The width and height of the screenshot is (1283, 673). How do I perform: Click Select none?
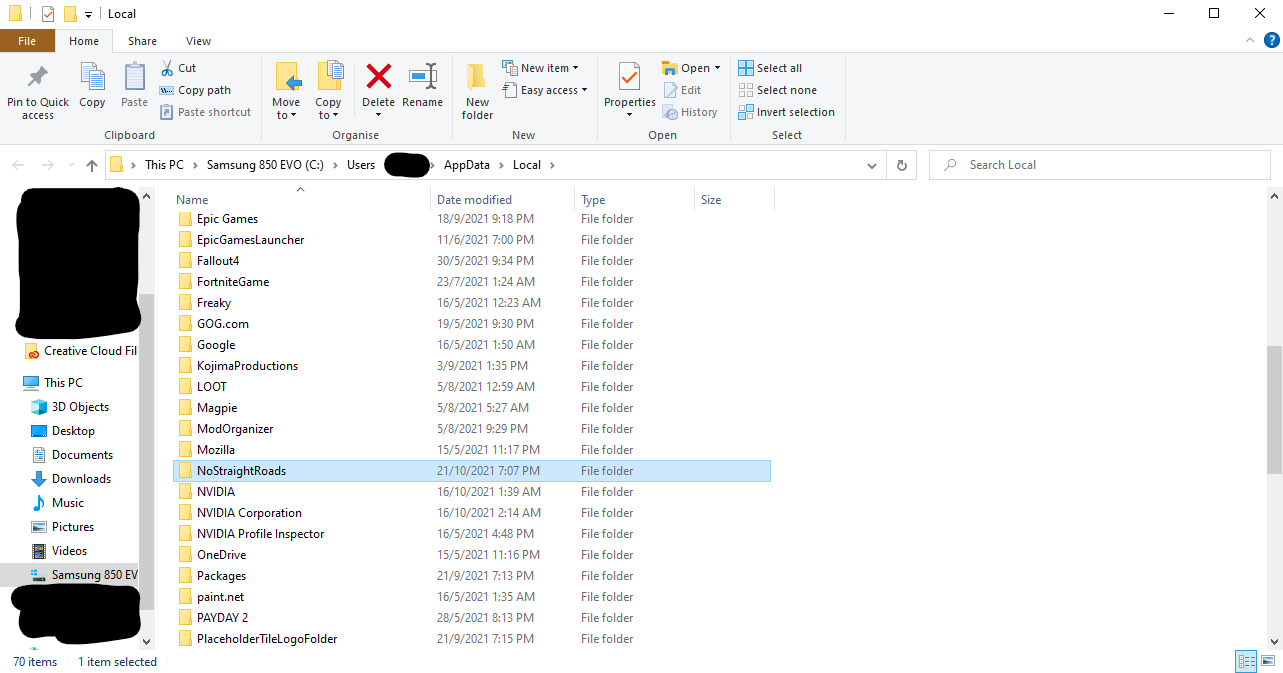click(777, 90)
